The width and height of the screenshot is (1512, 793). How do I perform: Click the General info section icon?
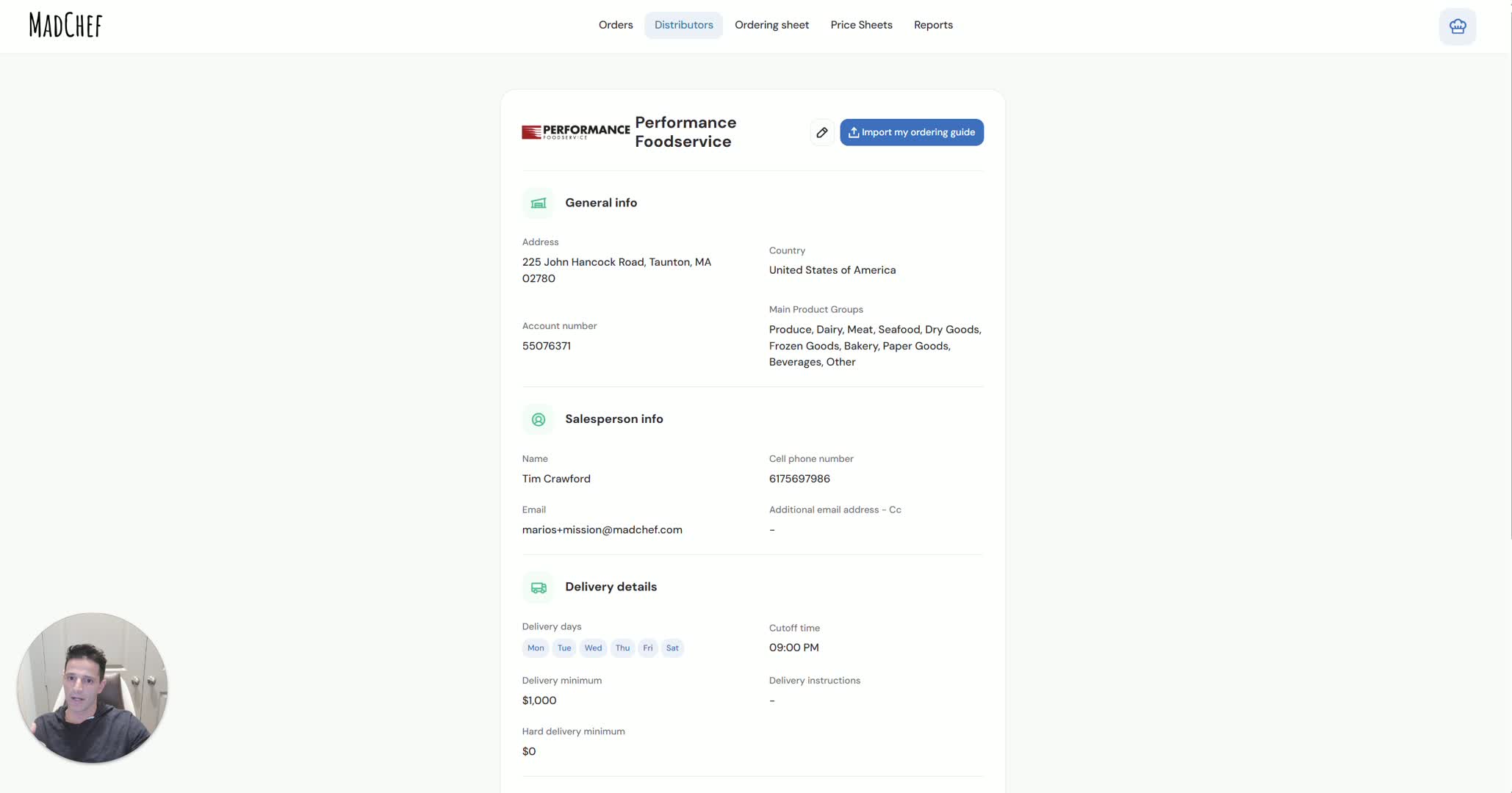pos(539,203)
